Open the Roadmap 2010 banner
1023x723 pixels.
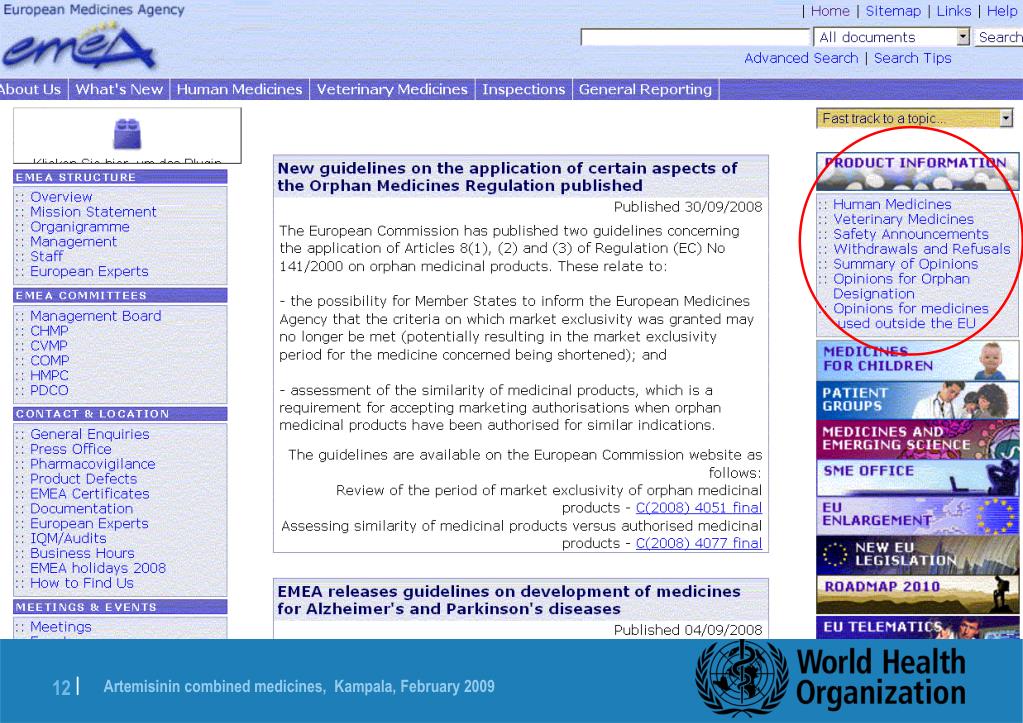[917, 594]
